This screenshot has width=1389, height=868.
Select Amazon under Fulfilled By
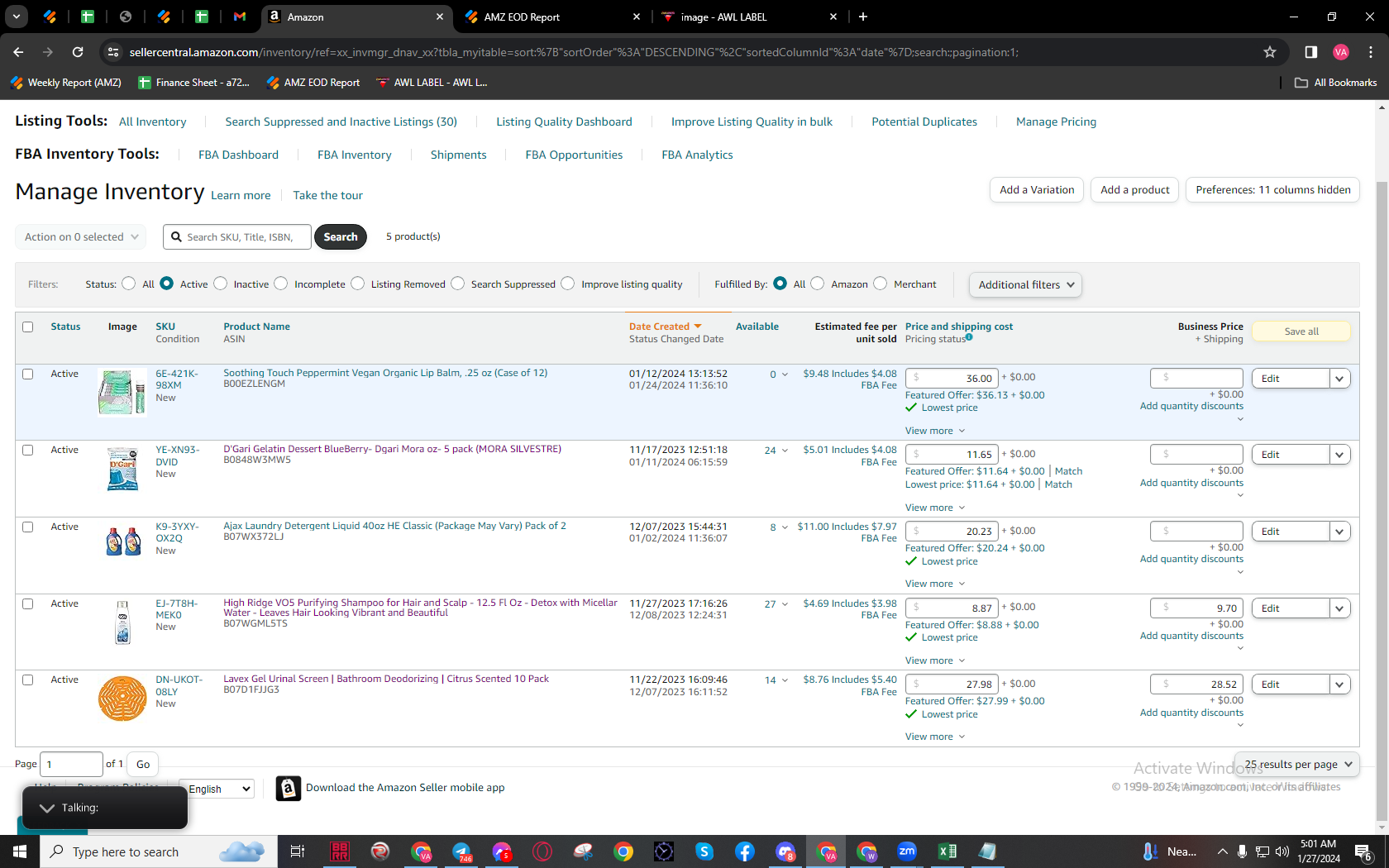click(x=818, y=284)
